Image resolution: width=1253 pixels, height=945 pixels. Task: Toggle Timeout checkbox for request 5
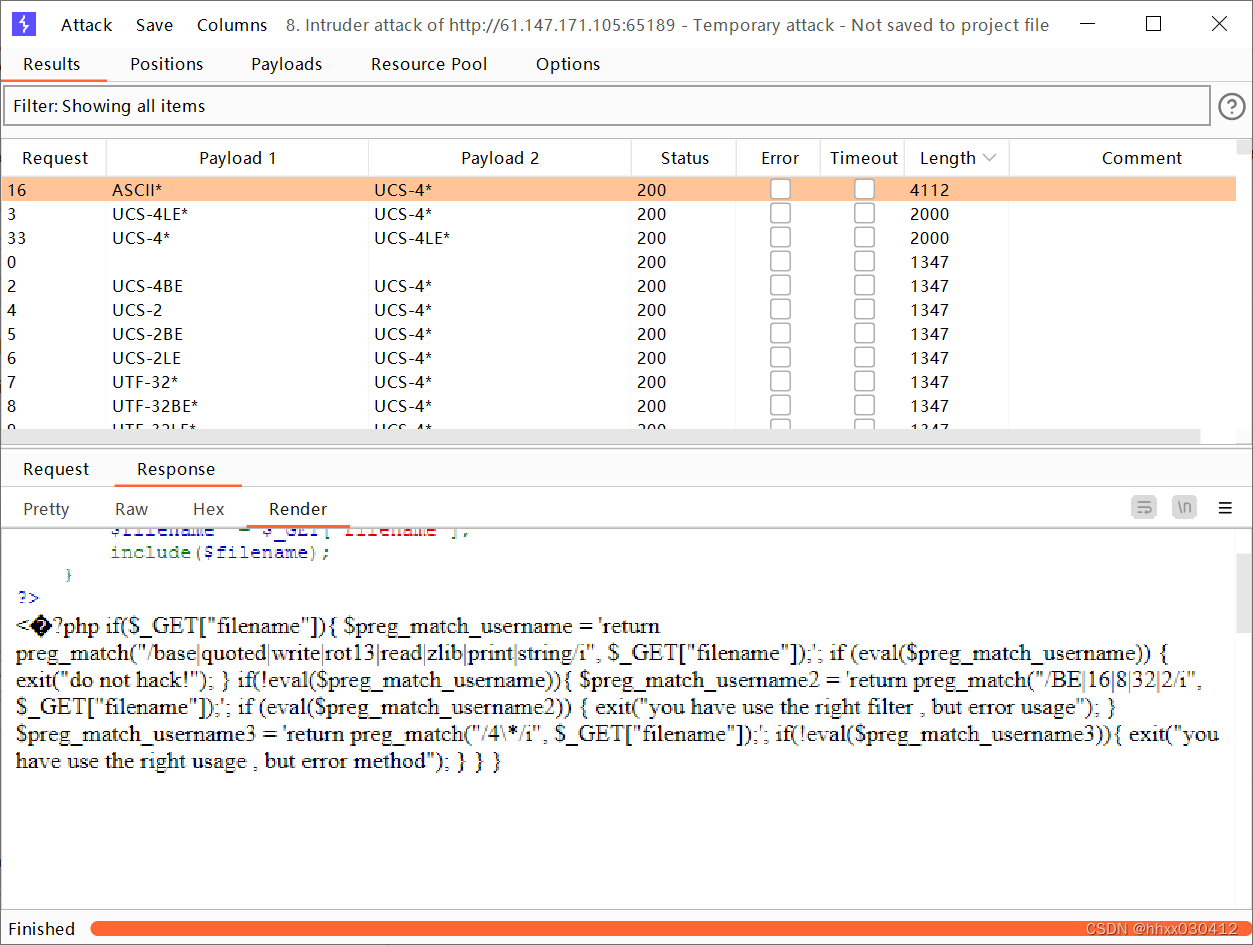pyautogui.click(x=864, y=333)
